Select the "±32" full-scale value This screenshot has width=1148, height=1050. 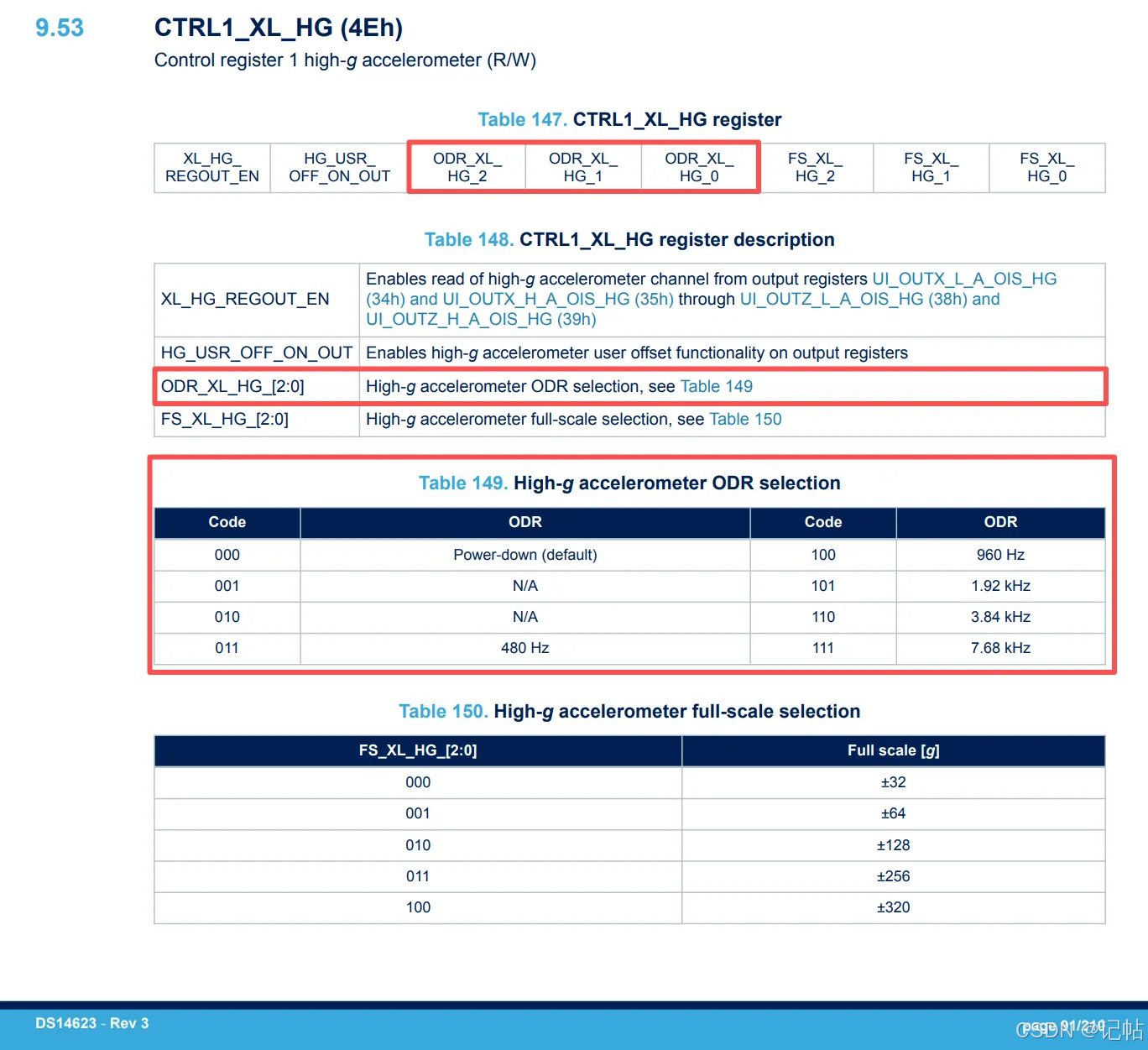[894, 782]
